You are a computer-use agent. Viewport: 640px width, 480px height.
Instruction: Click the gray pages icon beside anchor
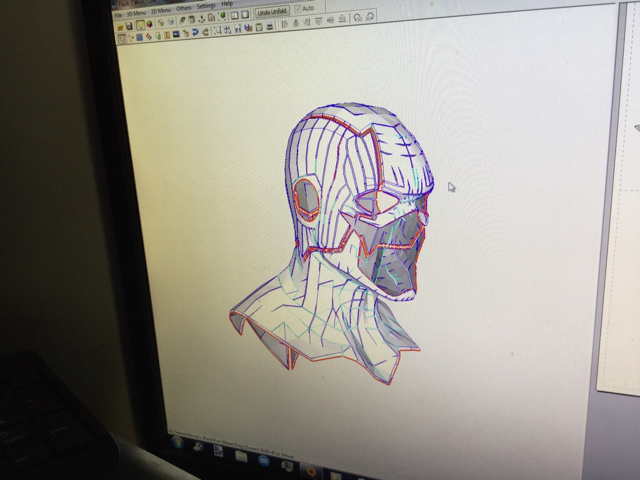pos(211,18)
